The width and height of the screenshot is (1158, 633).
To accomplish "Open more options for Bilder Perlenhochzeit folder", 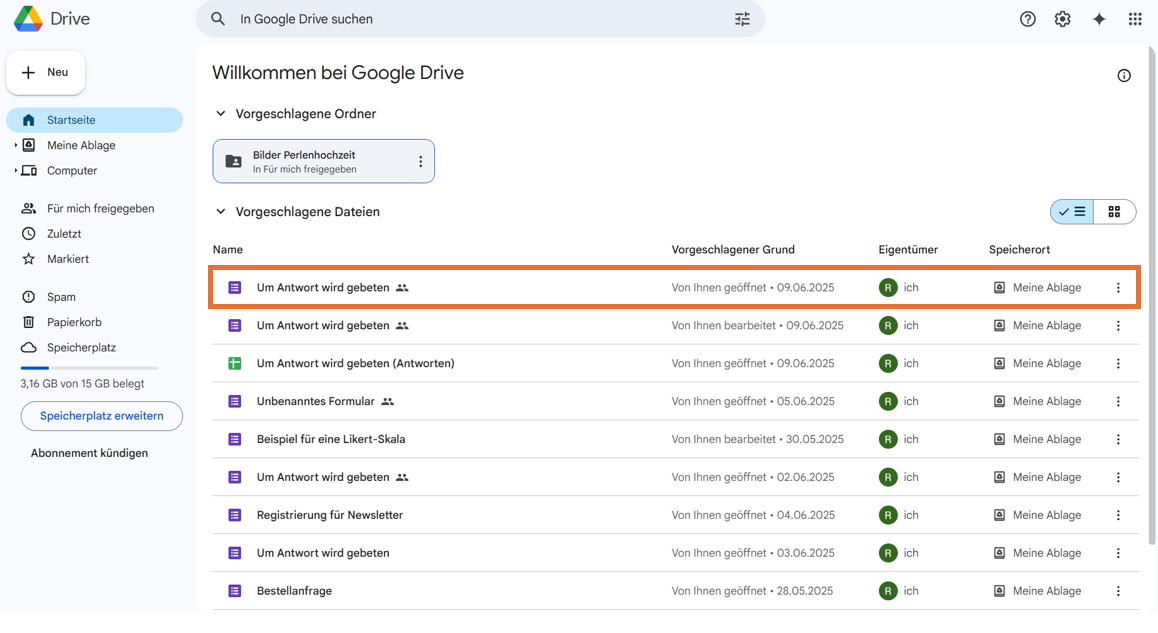I will click(x=420, y=162).
